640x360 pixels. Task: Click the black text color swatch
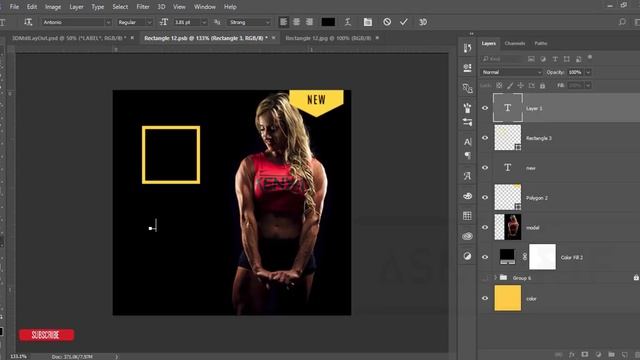pos(328,22)
